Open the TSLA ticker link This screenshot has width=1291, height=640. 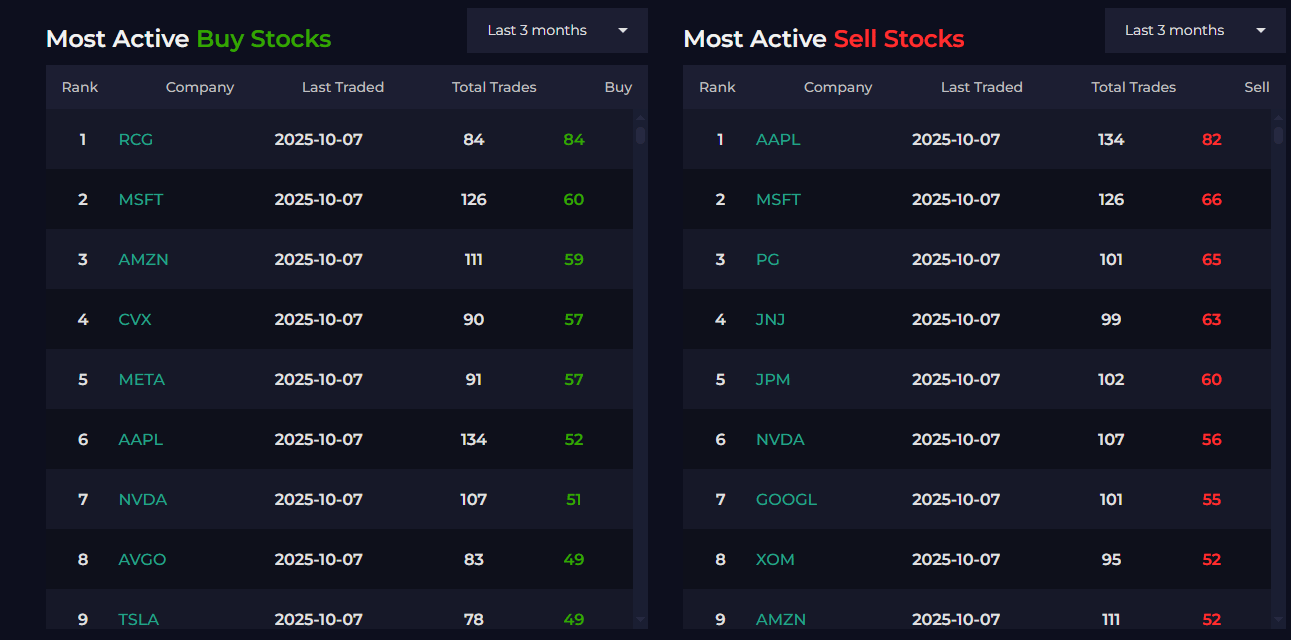(x=139, y=619)
